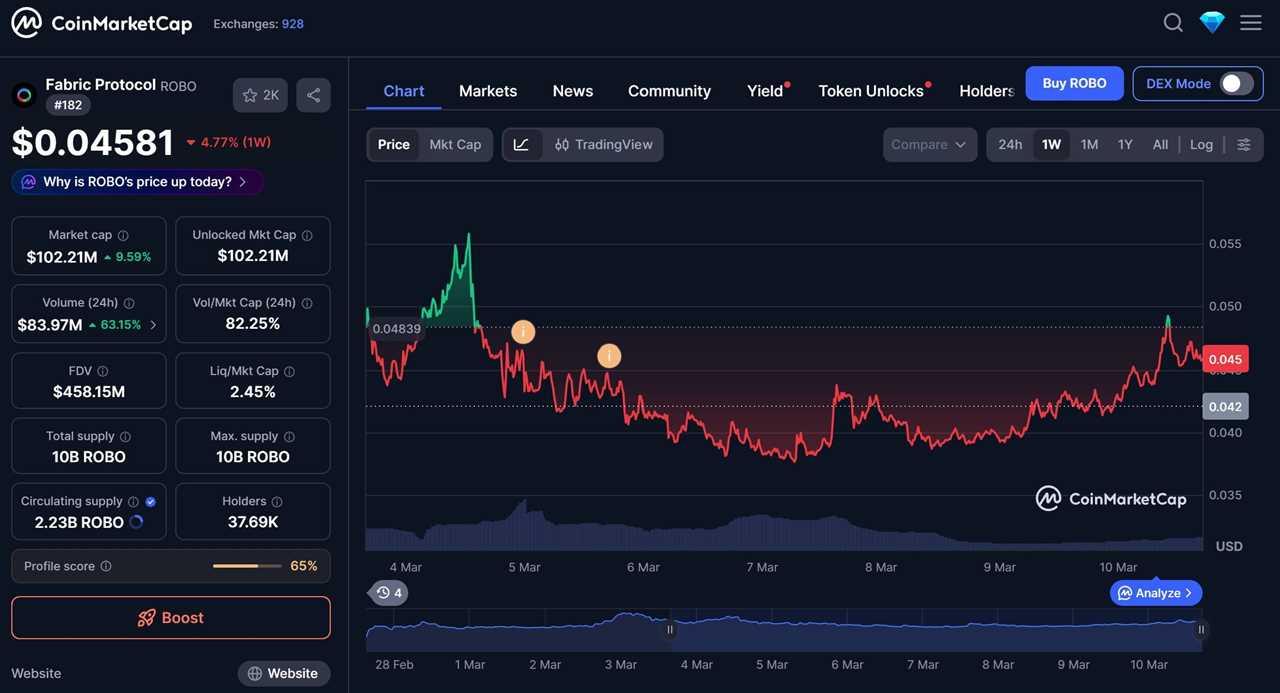Click the Buy ROBO button

1074,83
